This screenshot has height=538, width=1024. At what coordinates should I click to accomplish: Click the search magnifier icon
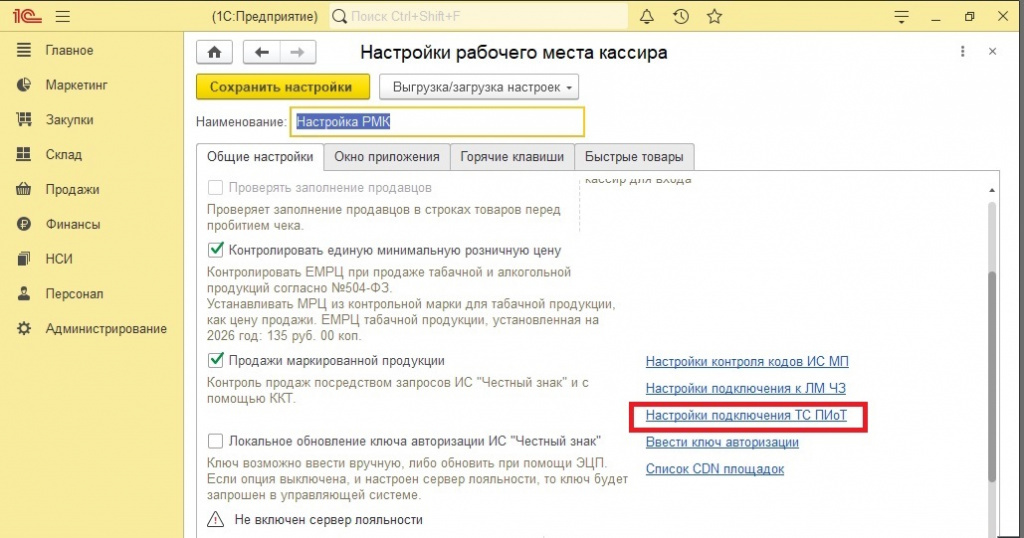[x=339, y=16]
